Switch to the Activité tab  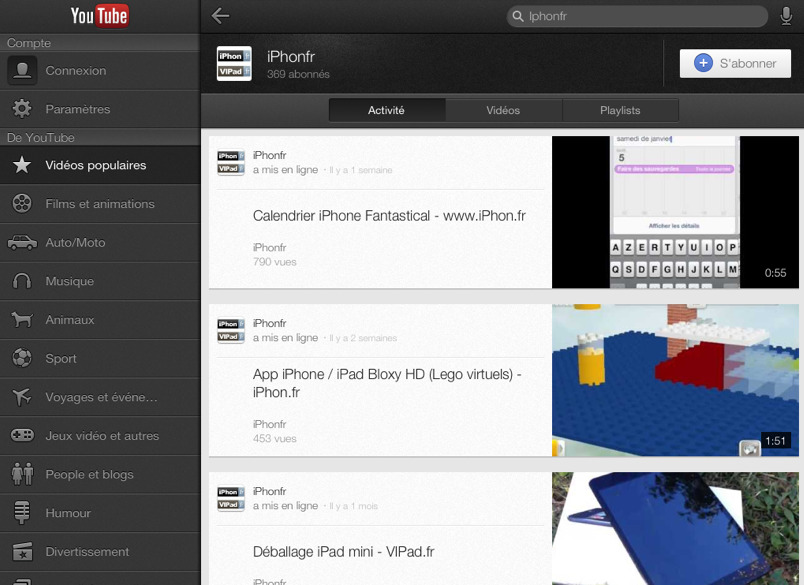tap(387, 110)
